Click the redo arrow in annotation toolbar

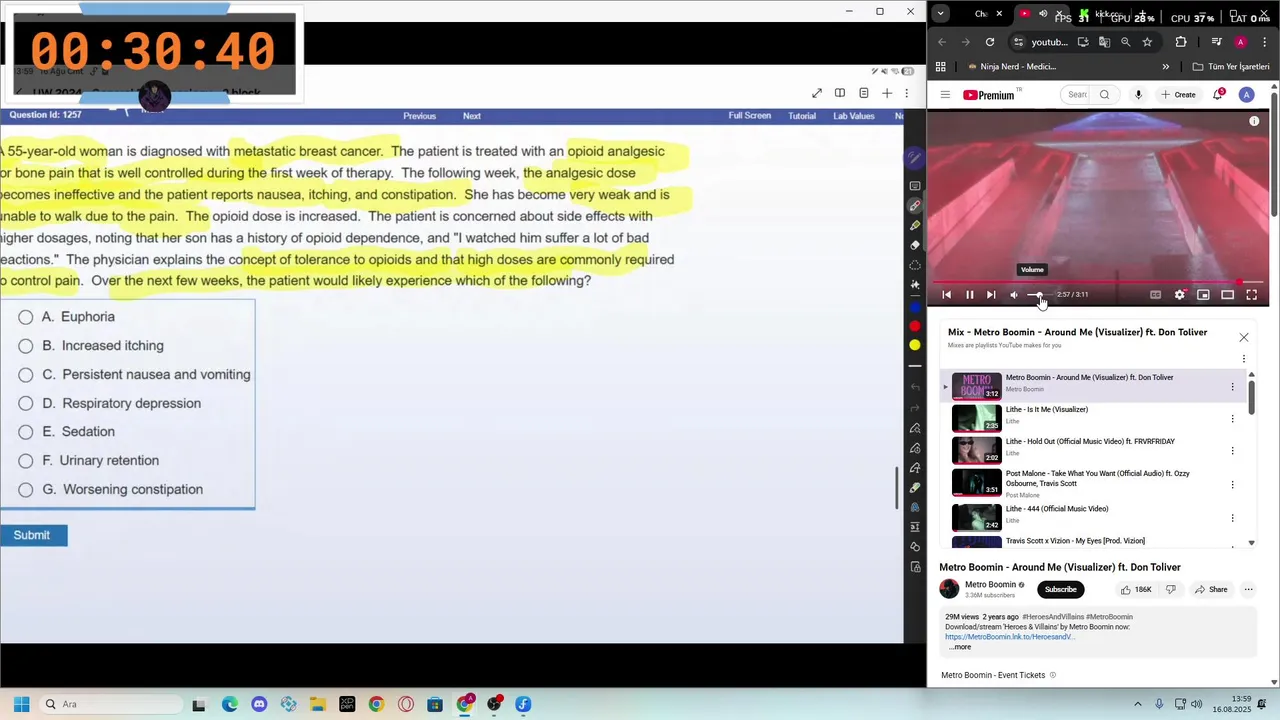pos(914,407)
